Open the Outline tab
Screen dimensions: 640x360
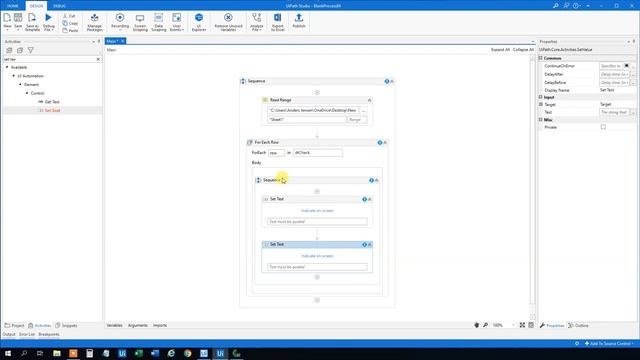pyautogui.click(x=579, y=325)
